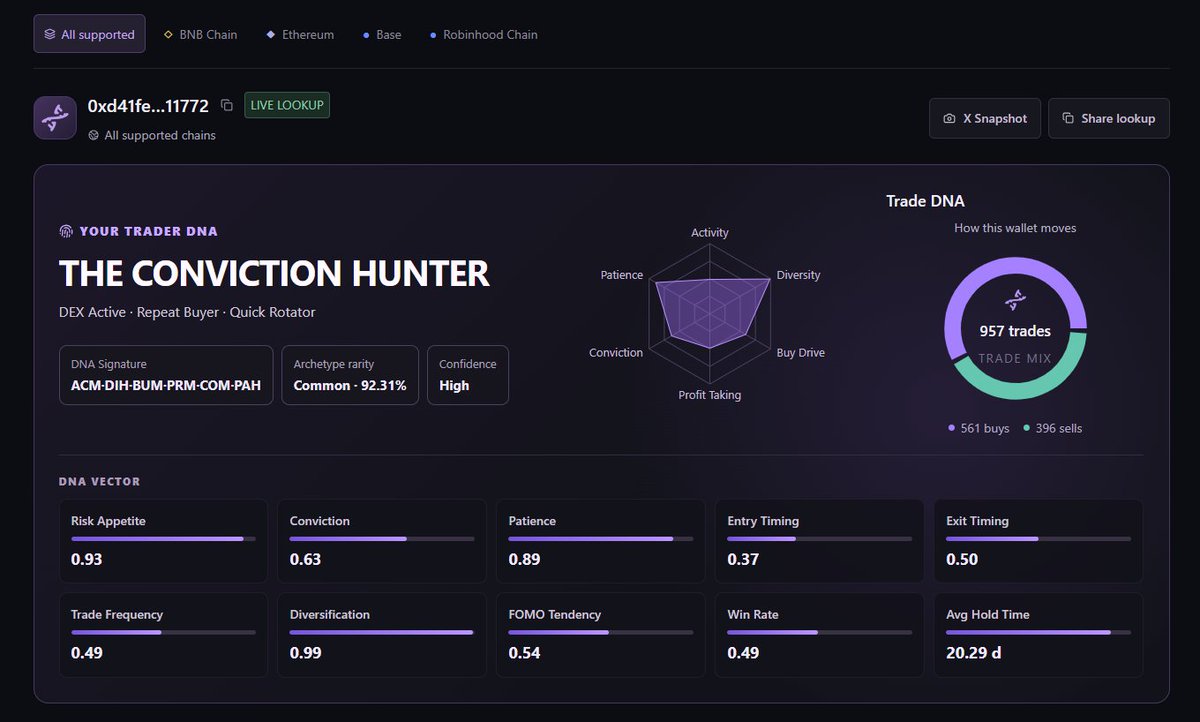
Task: Click the Entry Timing progress bar
Action: (x=819, y=539)
